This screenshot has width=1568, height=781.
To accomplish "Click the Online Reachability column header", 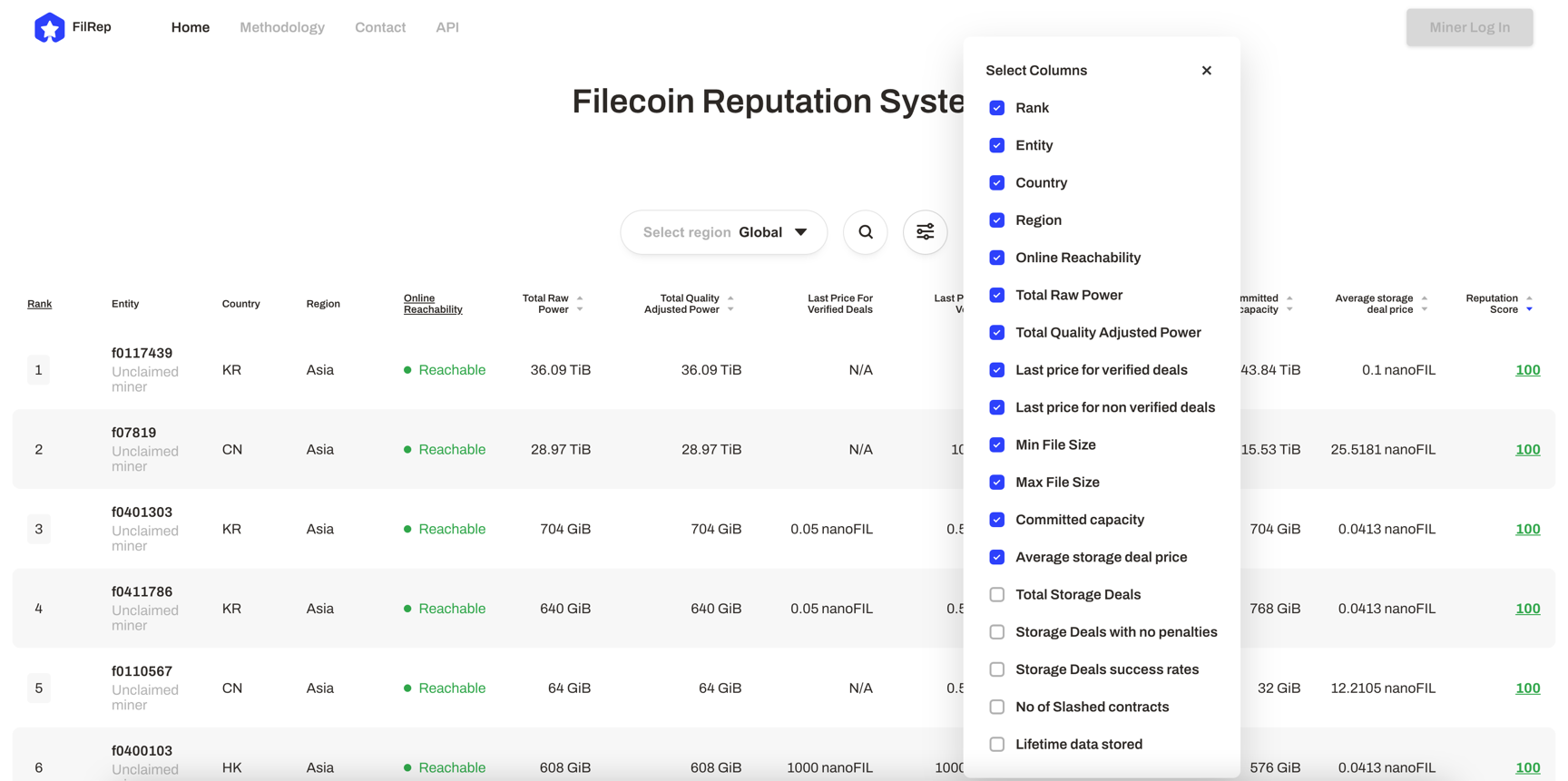I will (432, 304).
